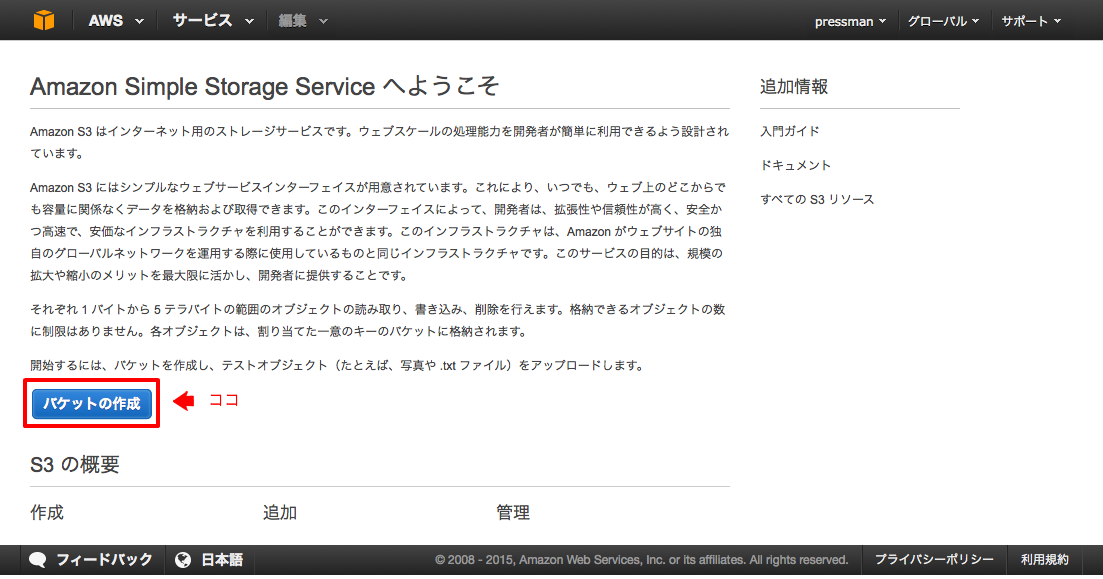Open the サポート support menu
This screenshot has height=579, width=1103.
[1027, 19]
